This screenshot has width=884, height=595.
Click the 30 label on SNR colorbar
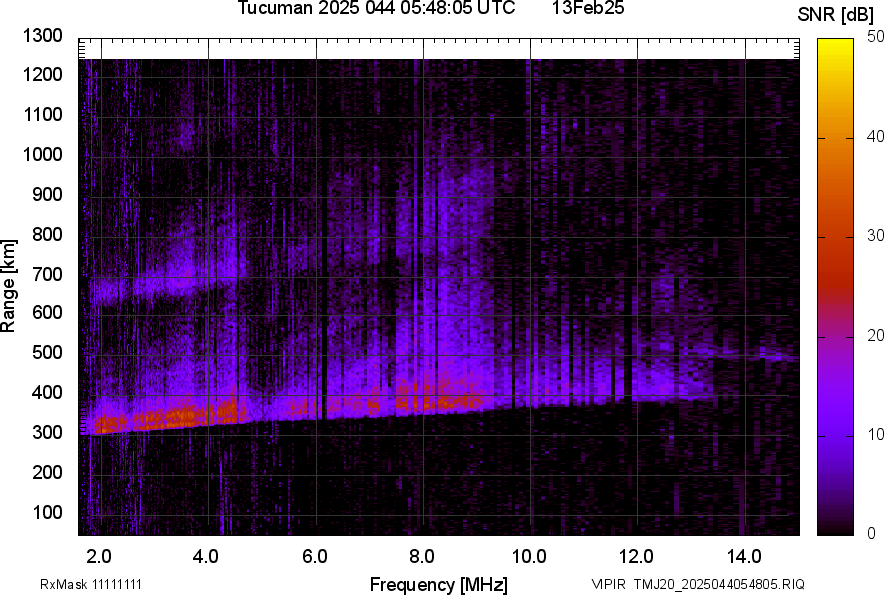[x=875, y=236]
